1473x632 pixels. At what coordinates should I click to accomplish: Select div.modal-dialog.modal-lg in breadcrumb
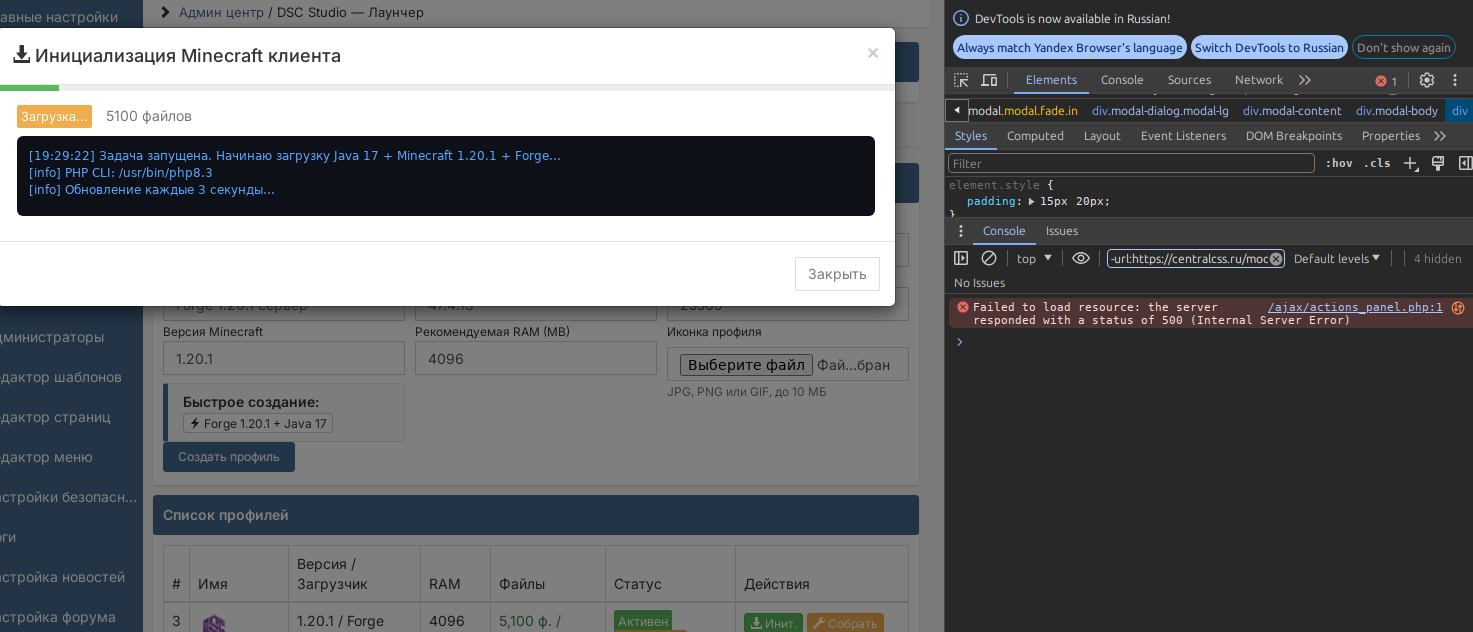pos(1160,111)
